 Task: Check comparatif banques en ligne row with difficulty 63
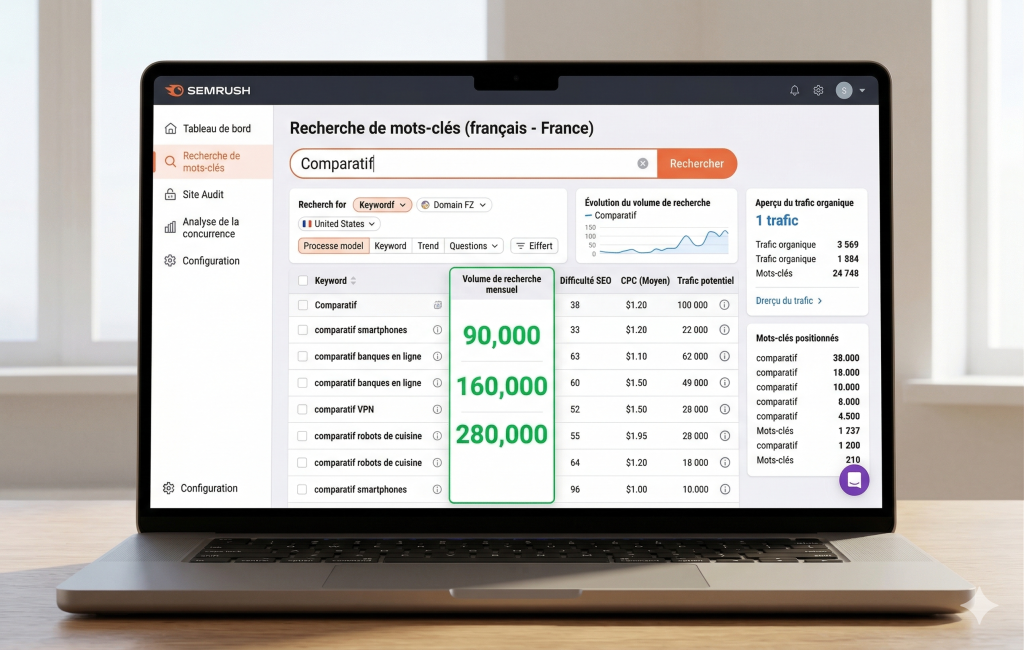point(302,357)
